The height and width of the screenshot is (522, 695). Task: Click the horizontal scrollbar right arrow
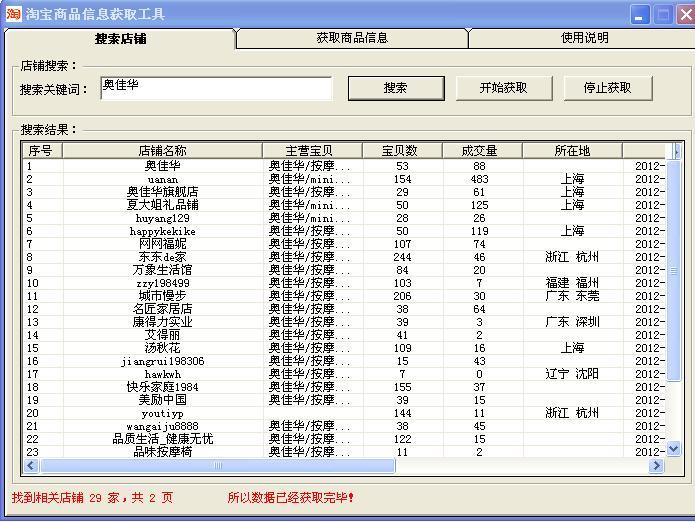[x=657, y=466]
